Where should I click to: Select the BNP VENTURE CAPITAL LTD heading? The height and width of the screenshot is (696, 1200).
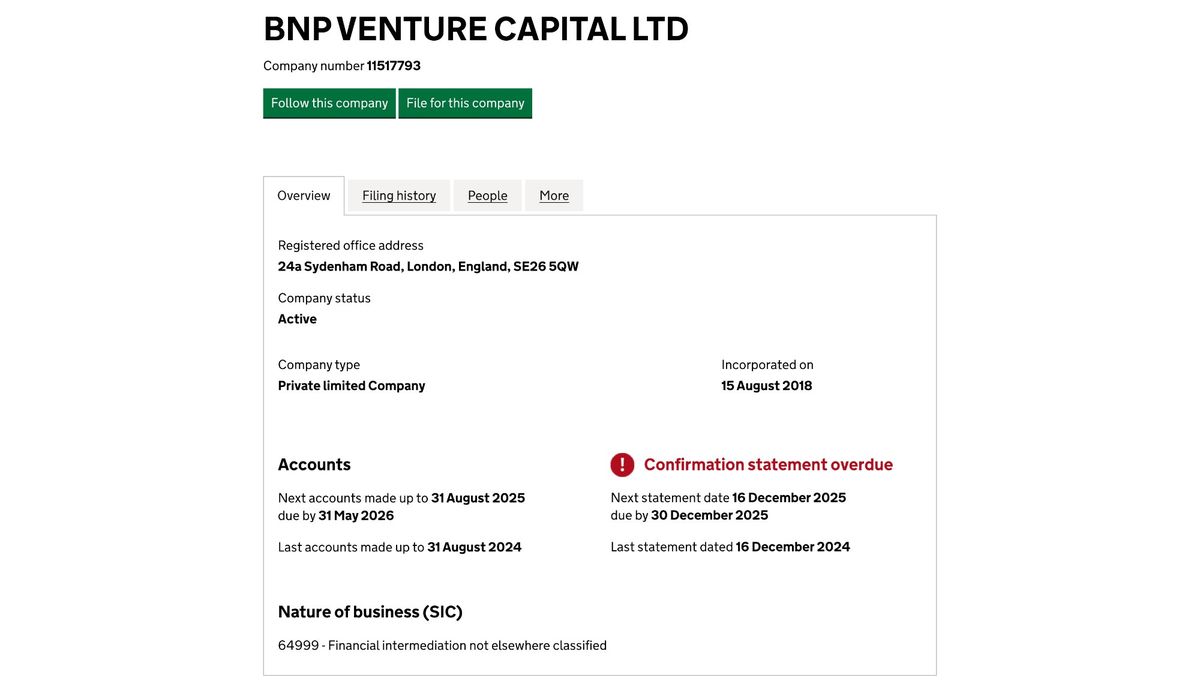[474, 29]
